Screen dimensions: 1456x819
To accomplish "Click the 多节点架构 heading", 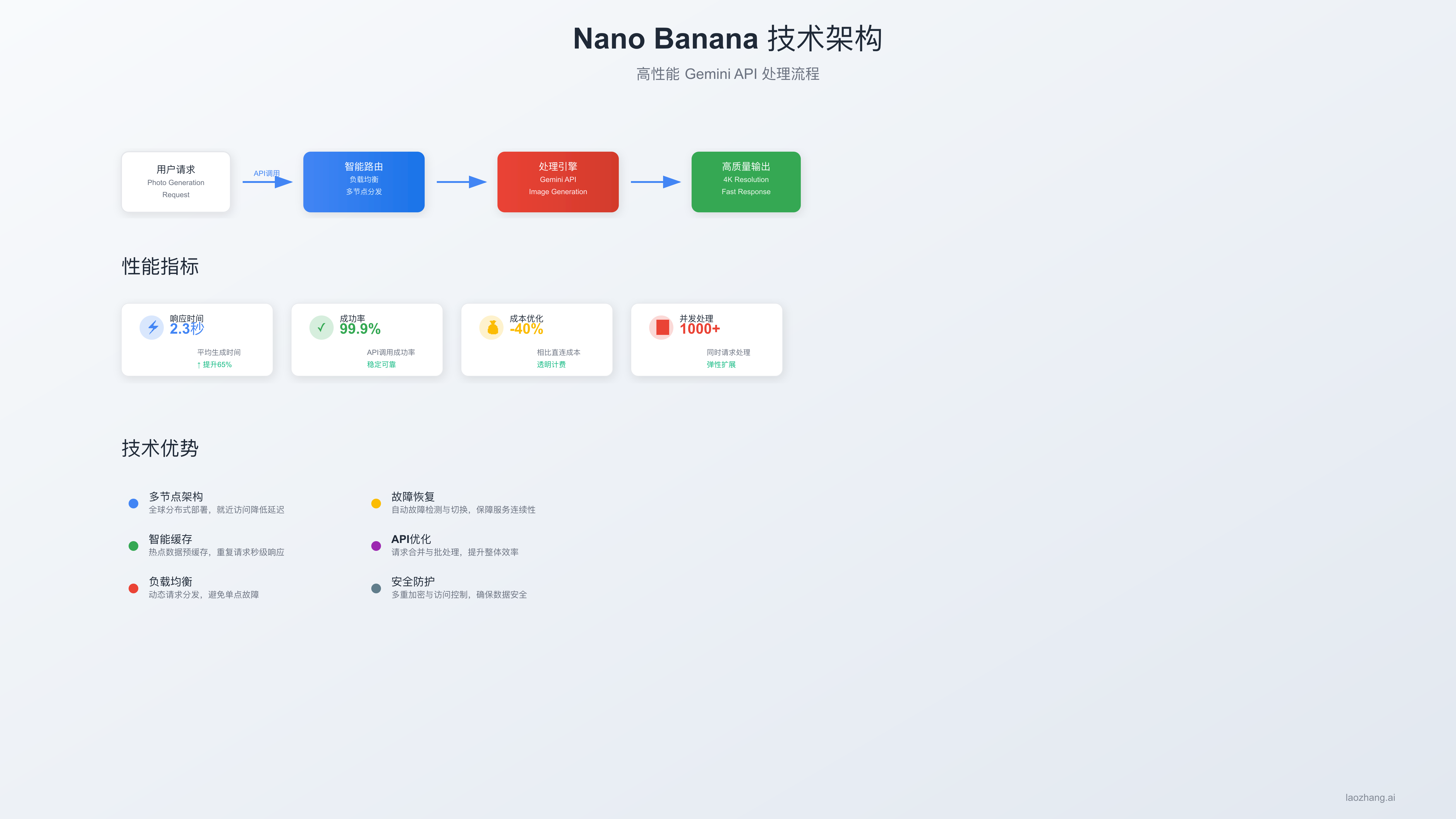I will [176, 496].
